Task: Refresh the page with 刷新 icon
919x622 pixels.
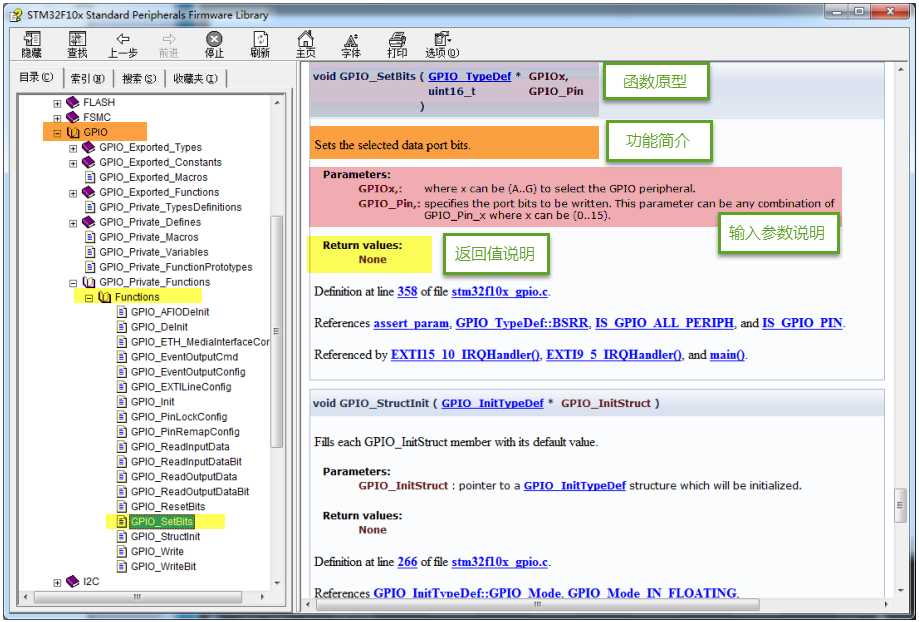Action: pos(260,45)
